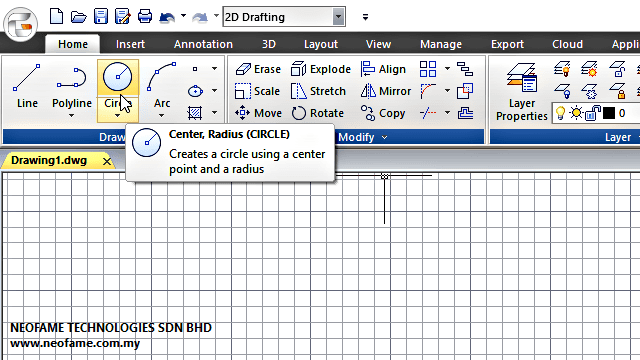
Task: Expand the Hatch tool dropdown arrow
Action: tap(214, 112)
